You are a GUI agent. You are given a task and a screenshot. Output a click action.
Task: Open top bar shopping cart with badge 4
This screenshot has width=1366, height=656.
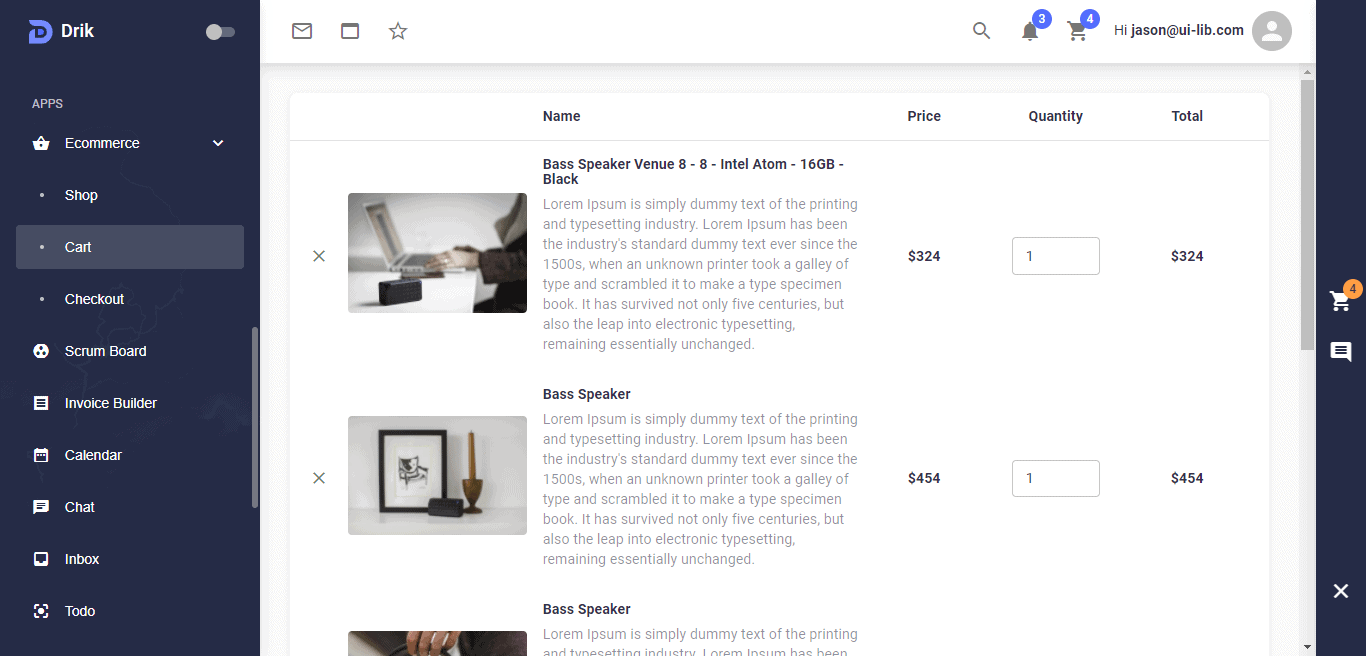point(1078,31)
